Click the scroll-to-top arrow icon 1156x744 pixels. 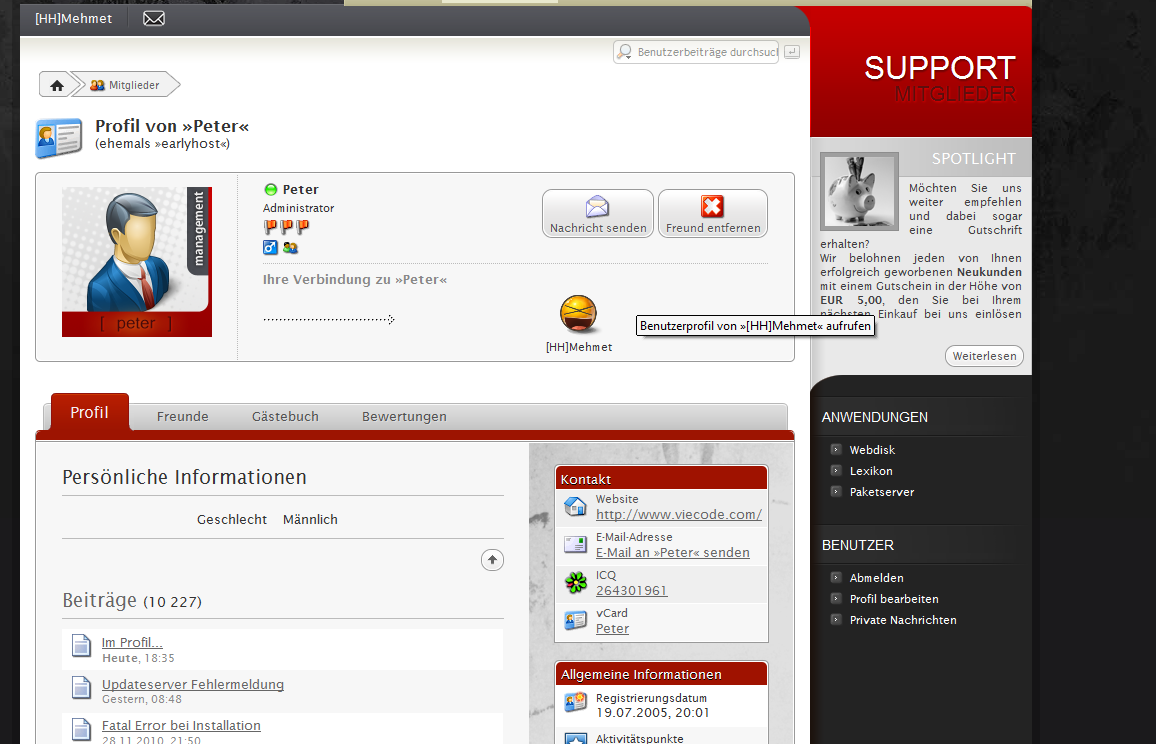pos(492,560)
